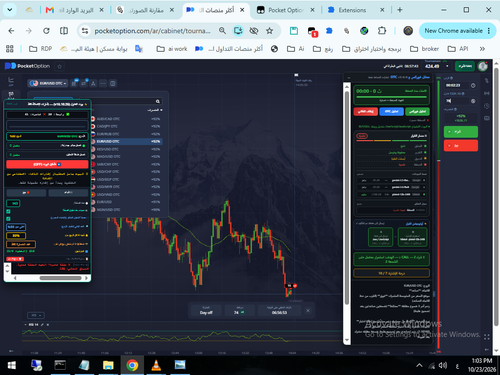Show more bookmarks with the chevron
Image resolution: width=500 pixels, height=375 pixels.
click(482, 49)
